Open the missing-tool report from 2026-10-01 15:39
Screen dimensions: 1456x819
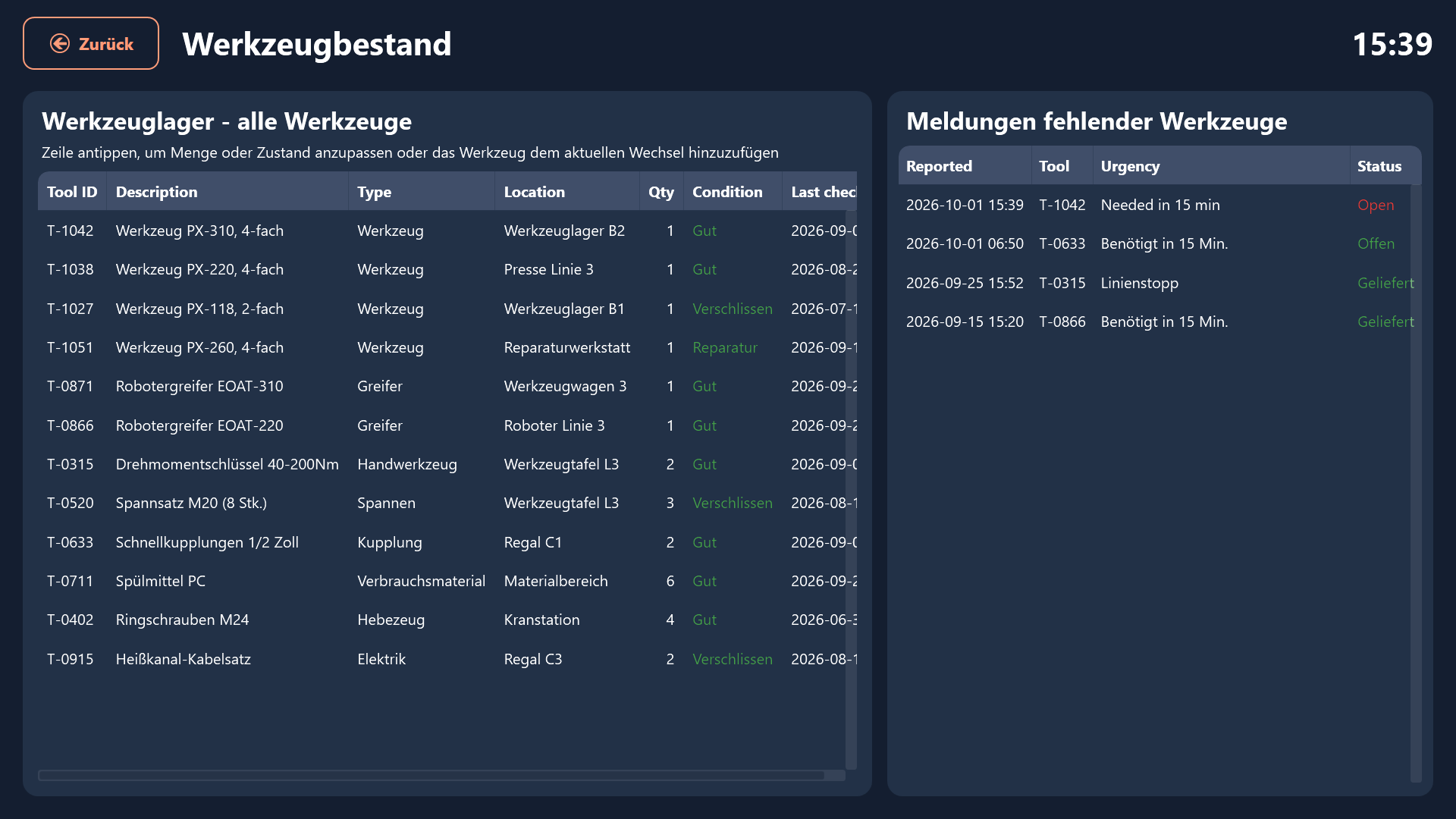(1160, 205)
